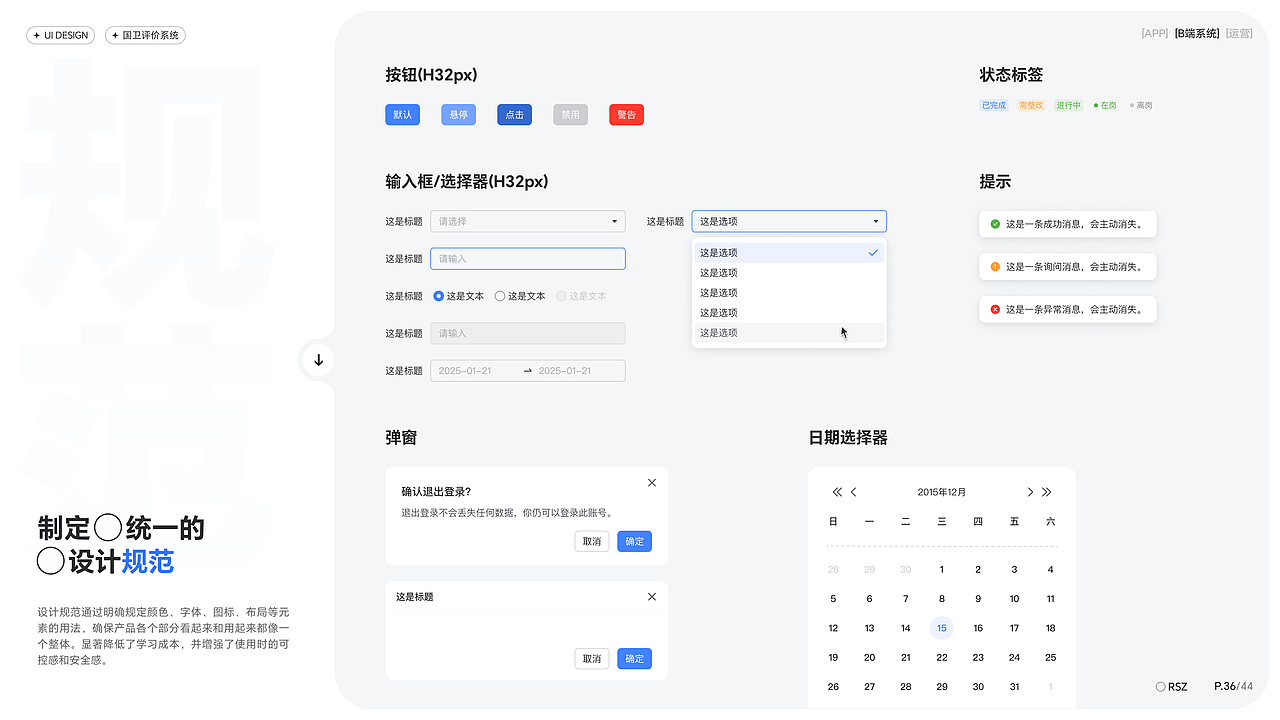Screen dimensions: 1280x720
Task: Close the 确认退出登录 dialog with X
Action: coord(652,482)
